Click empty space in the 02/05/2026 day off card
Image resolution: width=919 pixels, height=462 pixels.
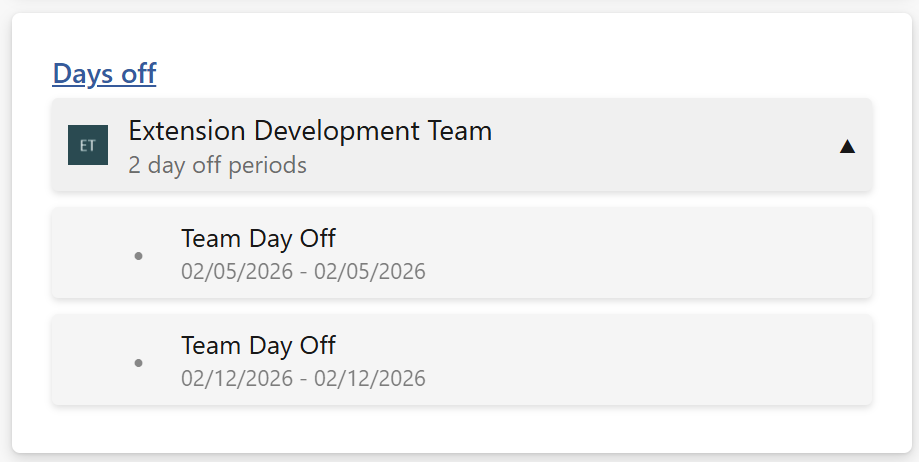pyautogui.click(x=650, y=253)
